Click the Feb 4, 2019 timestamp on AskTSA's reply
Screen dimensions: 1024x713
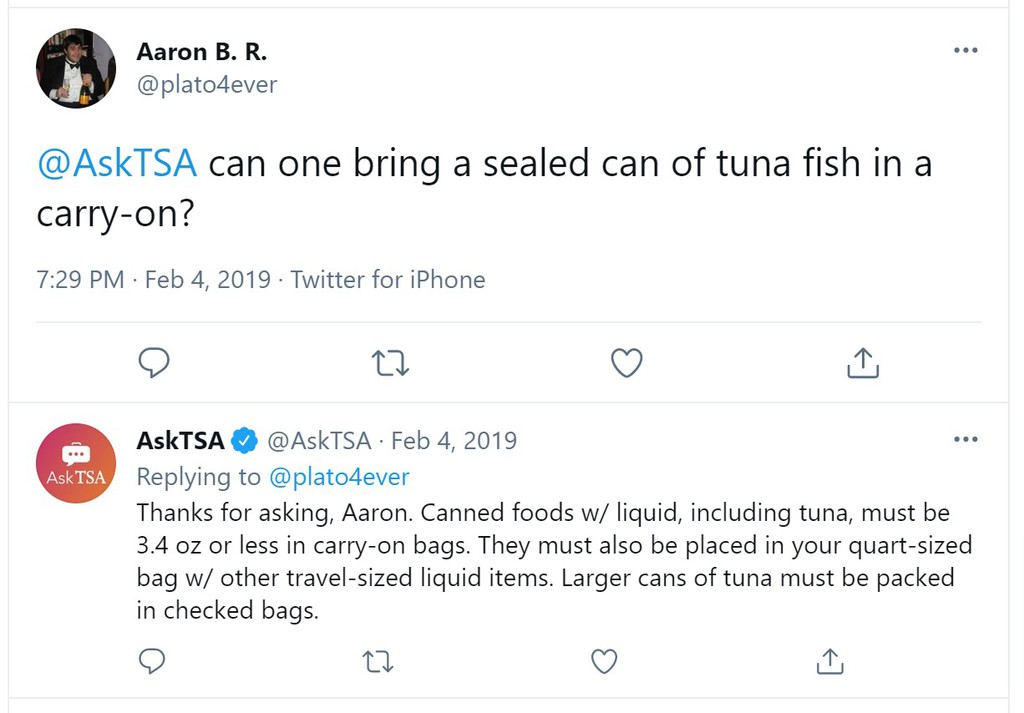coord(454,440)
